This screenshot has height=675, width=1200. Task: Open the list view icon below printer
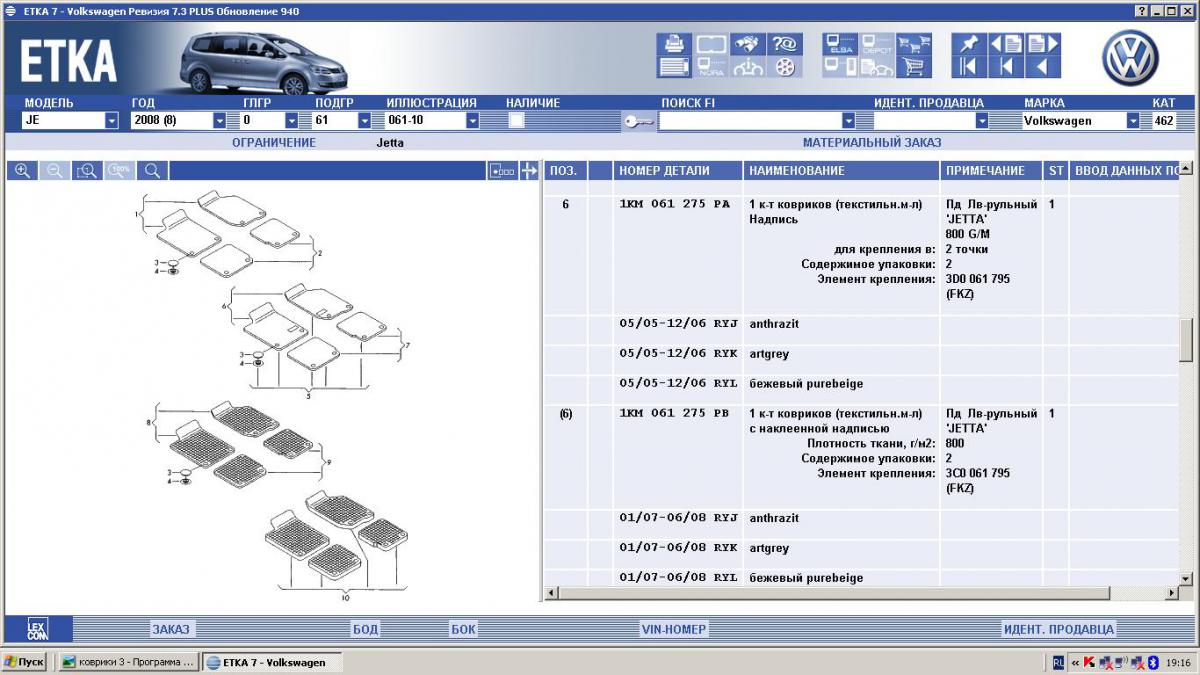tap(674, 67)
